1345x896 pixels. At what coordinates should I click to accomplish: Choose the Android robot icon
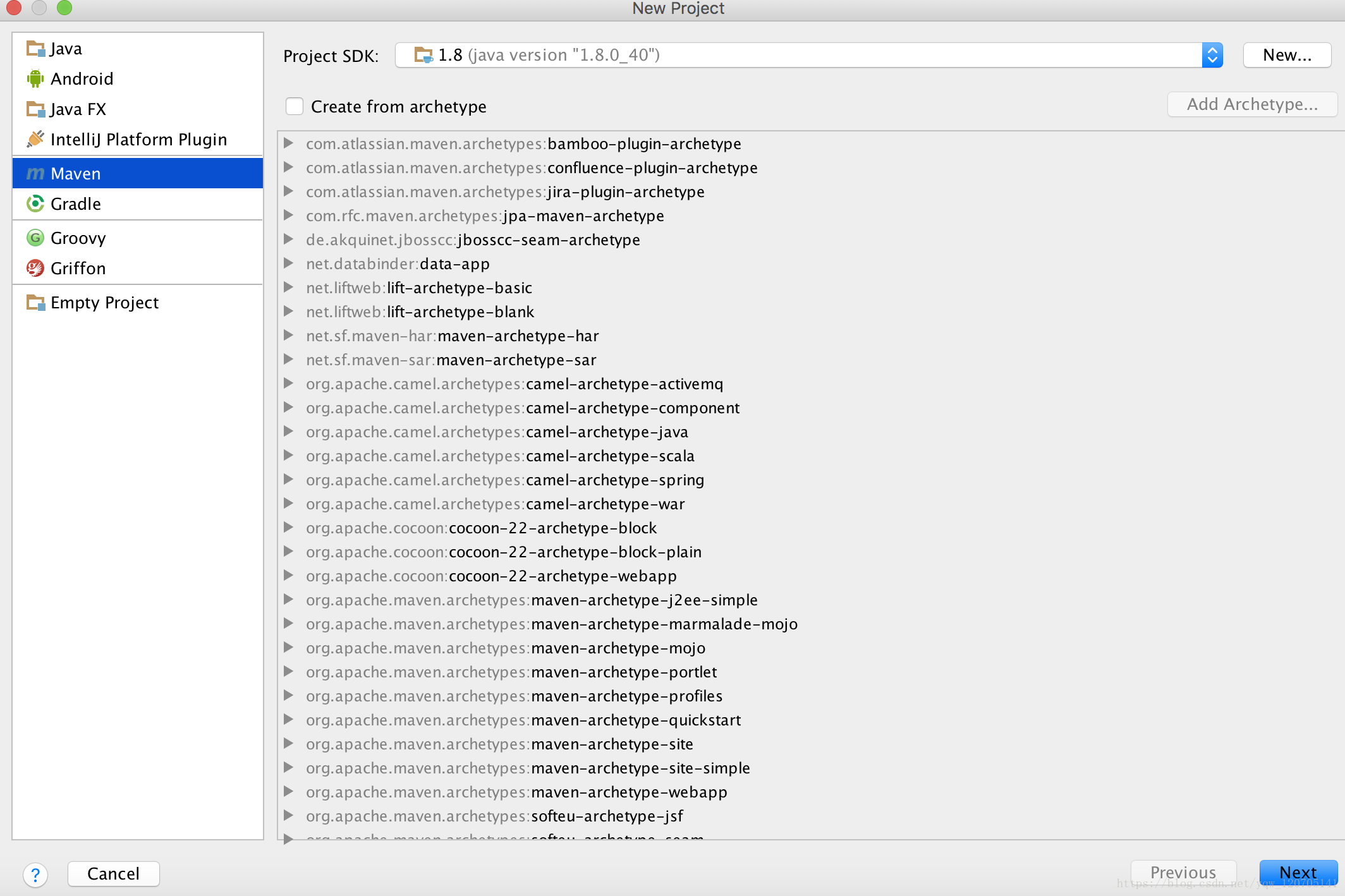click(x=35, y=79)
